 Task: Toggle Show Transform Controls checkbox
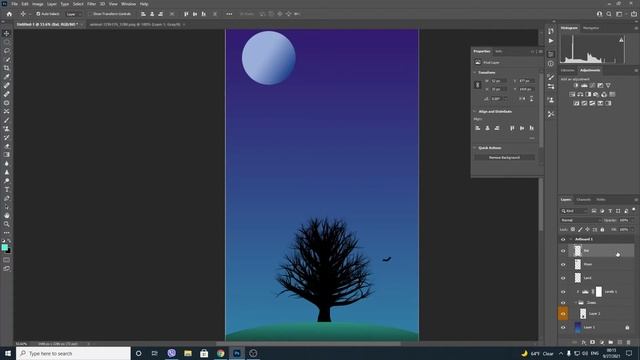tap(90, 14)
